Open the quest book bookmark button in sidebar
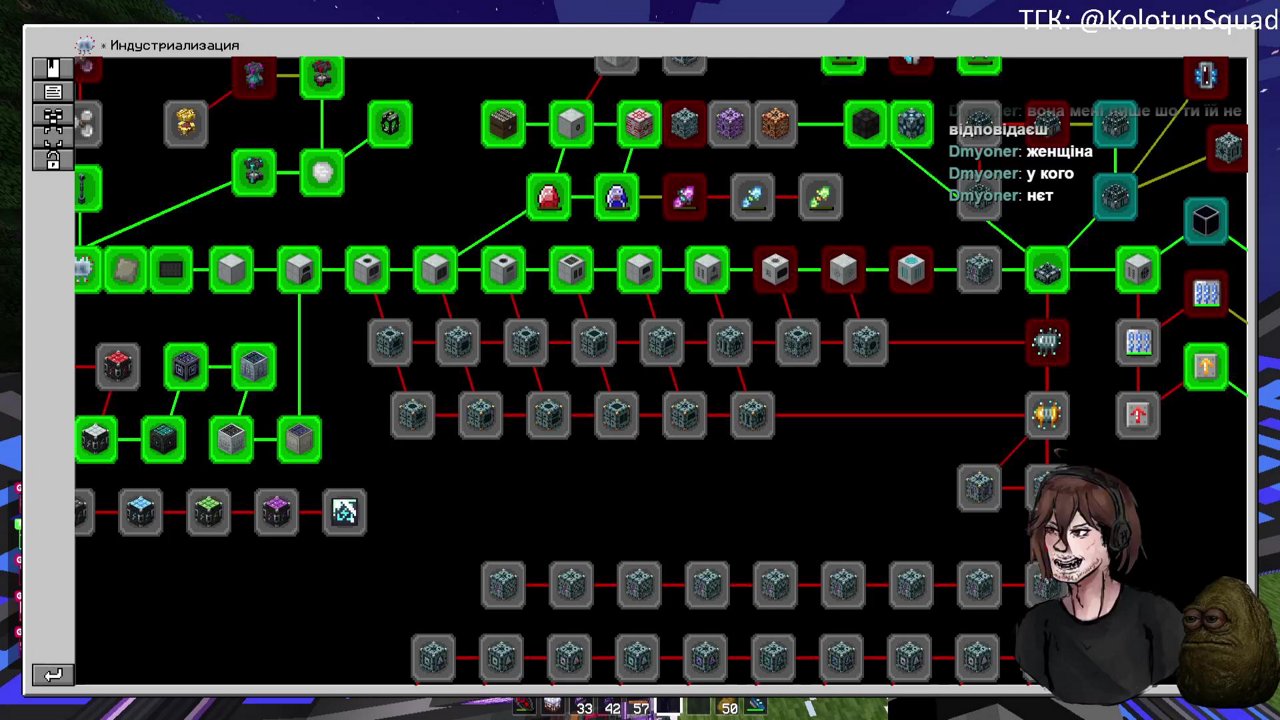 (53, 68)
